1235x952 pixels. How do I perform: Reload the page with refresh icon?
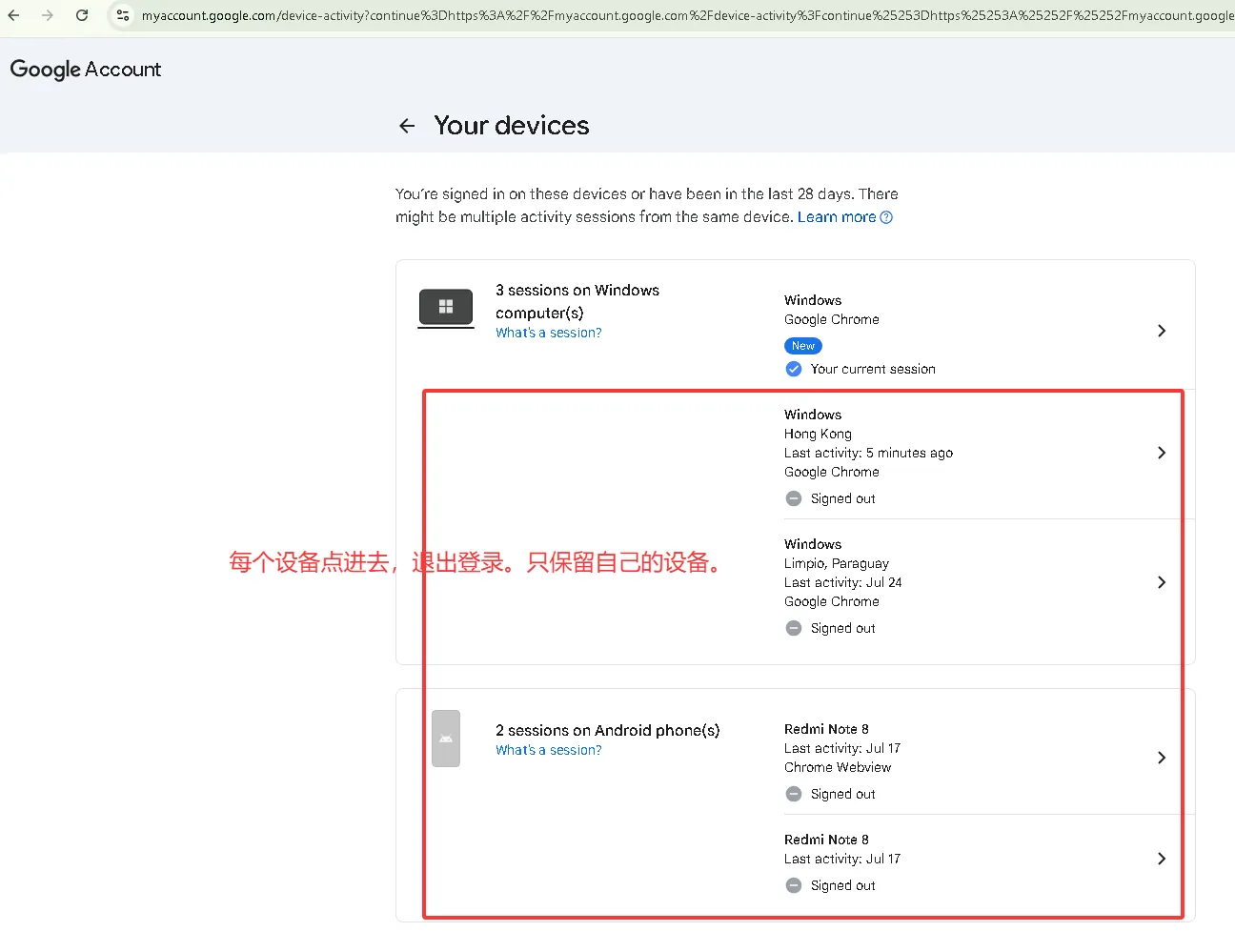pos(82,15)
